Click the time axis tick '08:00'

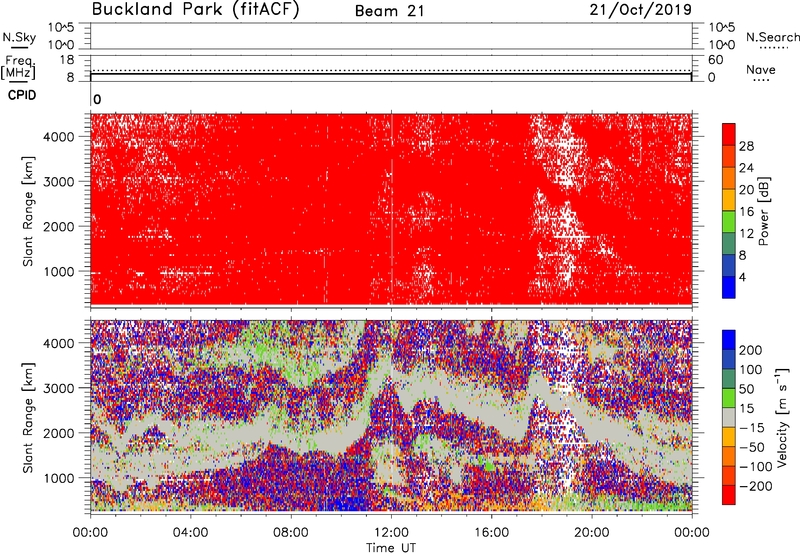point(291,533)
